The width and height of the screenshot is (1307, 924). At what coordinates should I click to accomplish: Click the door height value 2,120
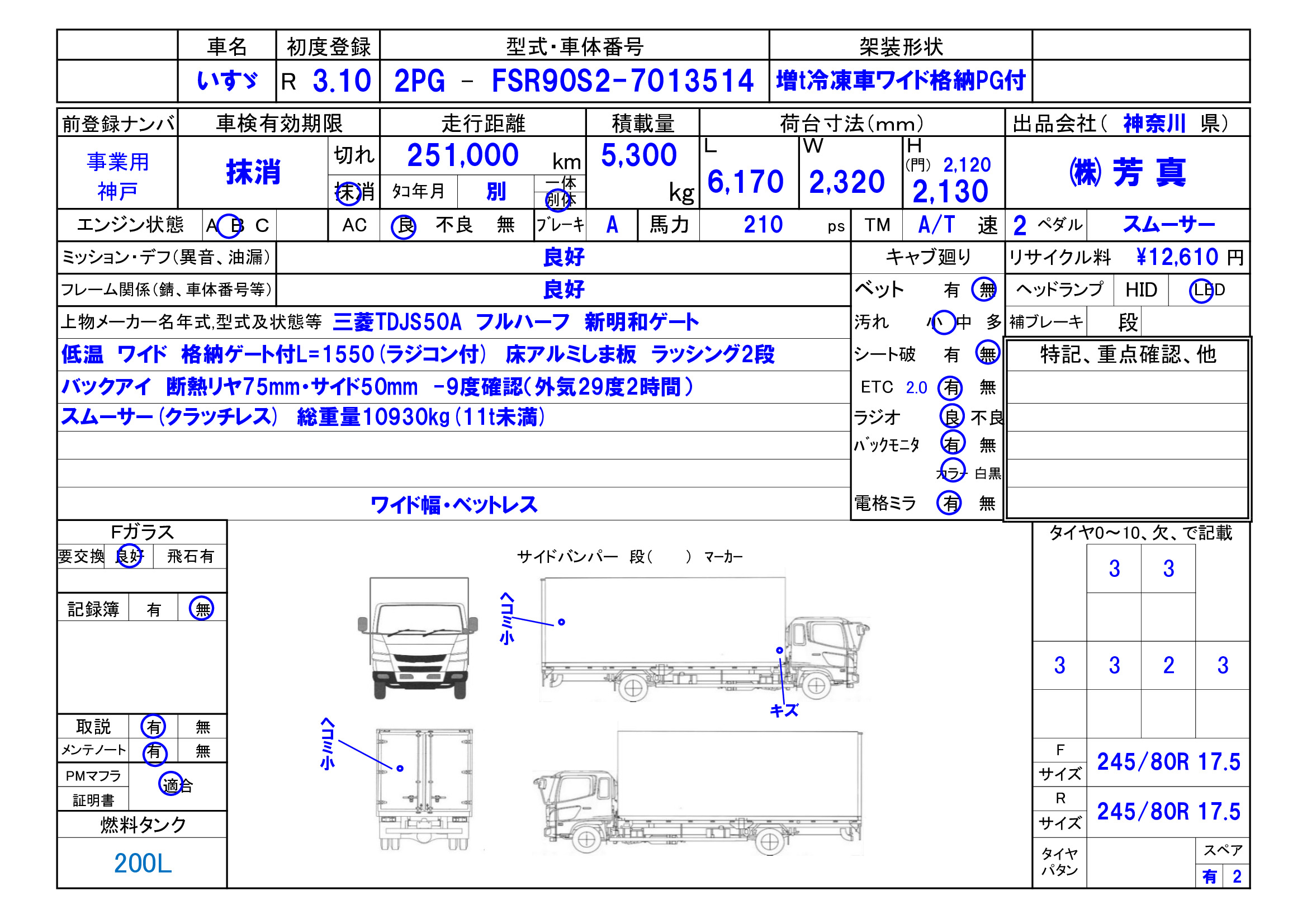tap(967, 165)
